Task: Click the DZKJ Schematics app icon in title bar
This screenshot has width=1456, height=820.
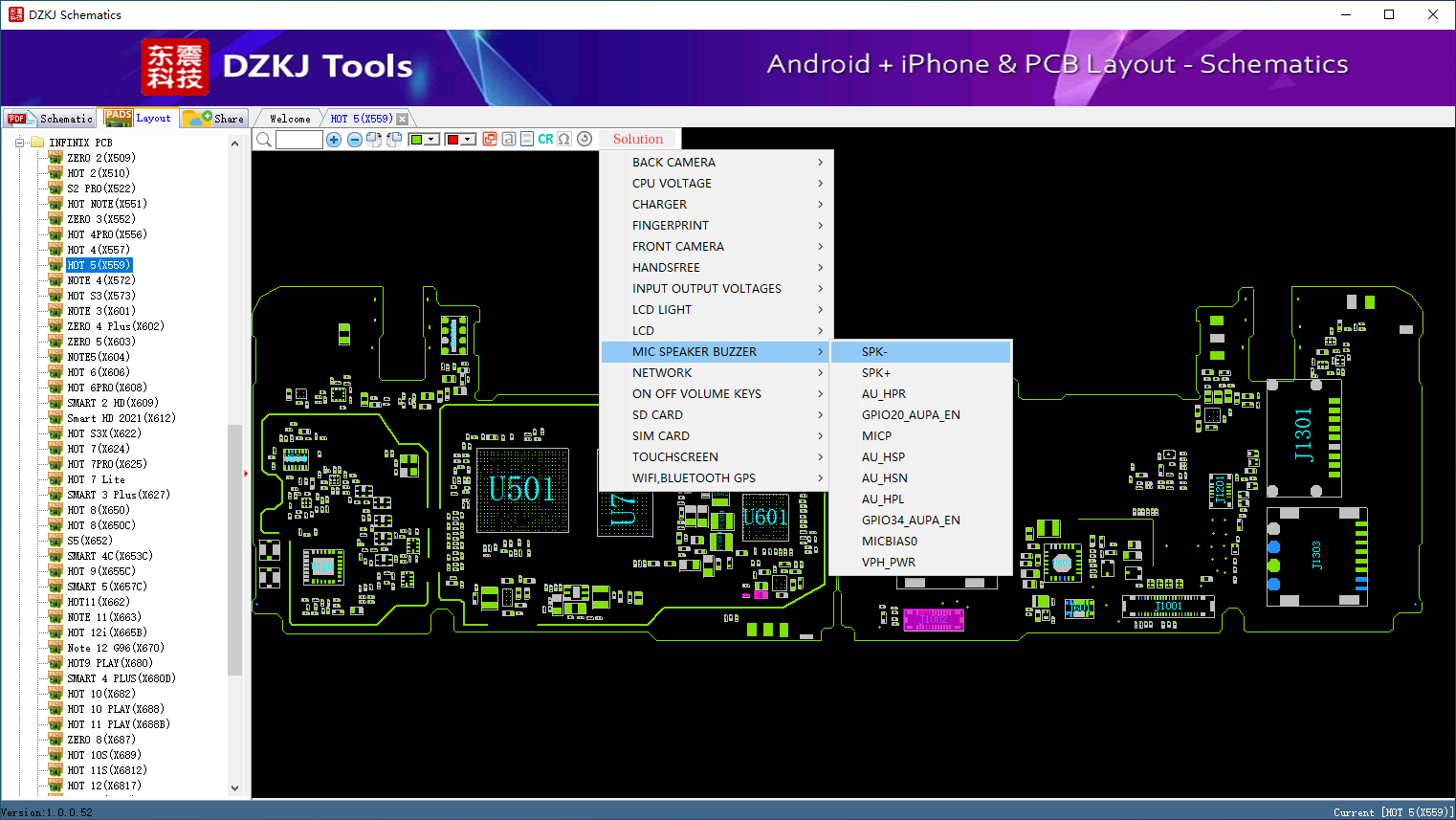Action: (x=15, y=14)
